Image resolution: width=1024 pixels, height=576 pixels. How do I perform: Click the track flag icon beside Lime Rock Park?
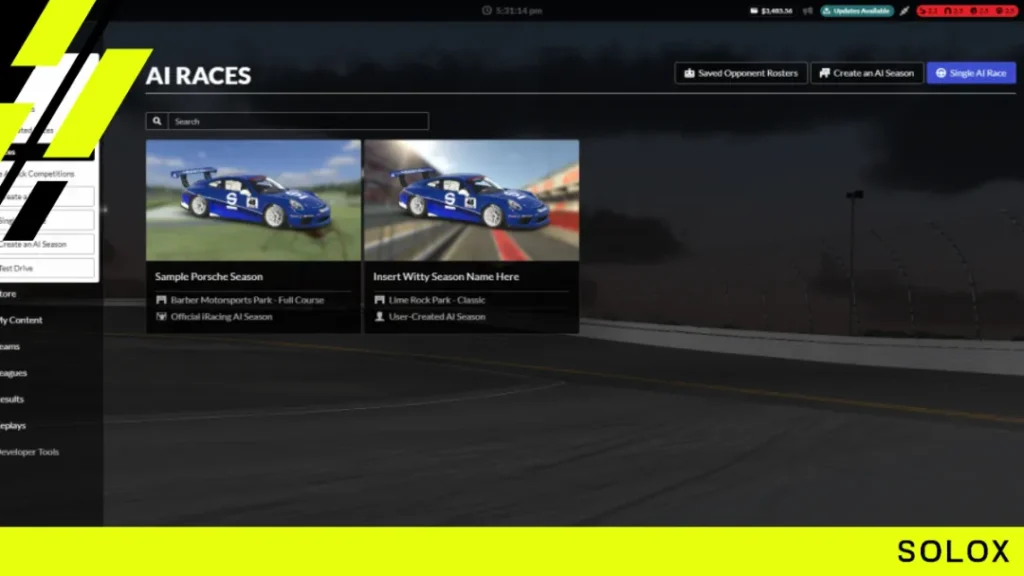click(x=379, y=300)
